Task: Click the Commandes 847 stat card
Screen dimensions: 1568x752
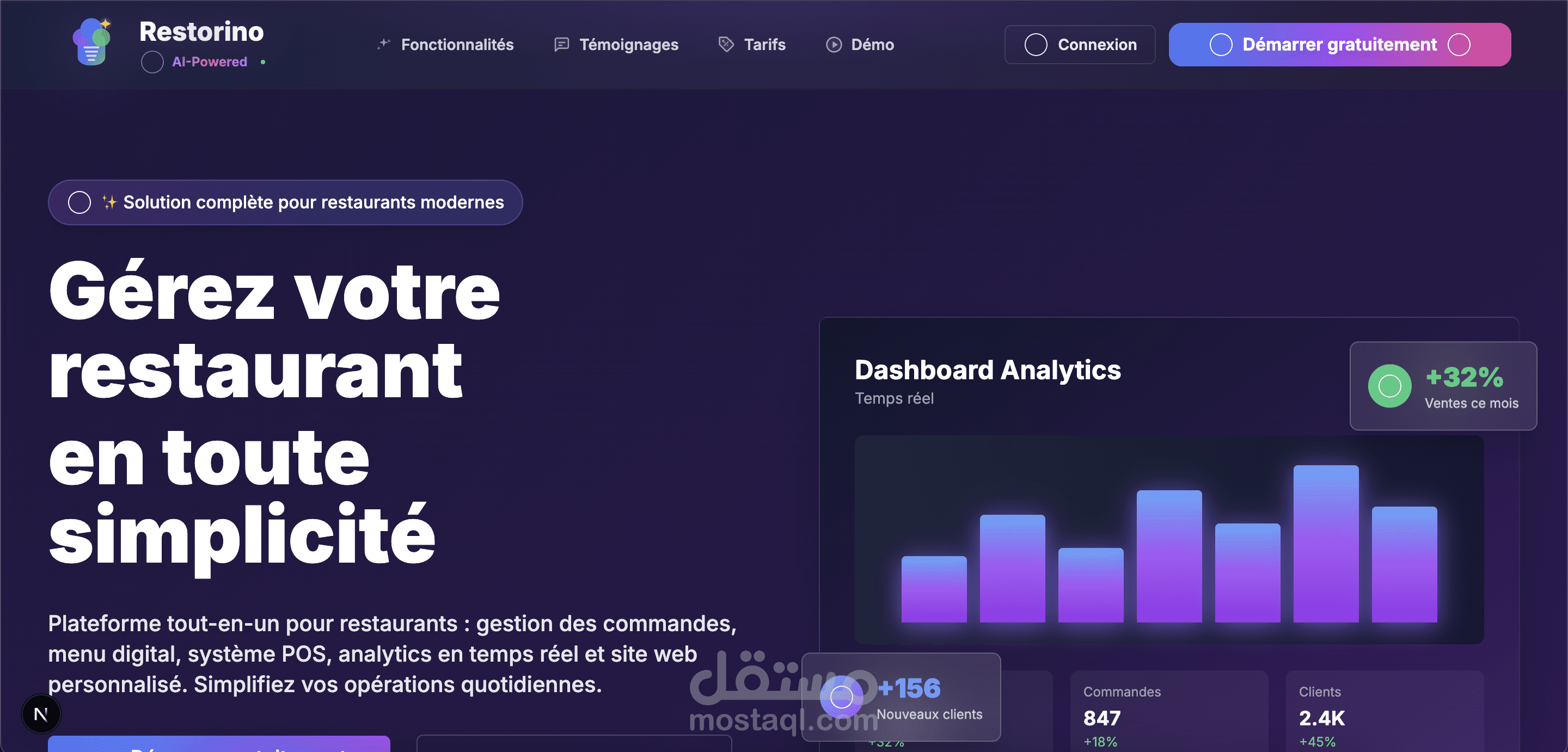Action: (x=1169, y=712)
